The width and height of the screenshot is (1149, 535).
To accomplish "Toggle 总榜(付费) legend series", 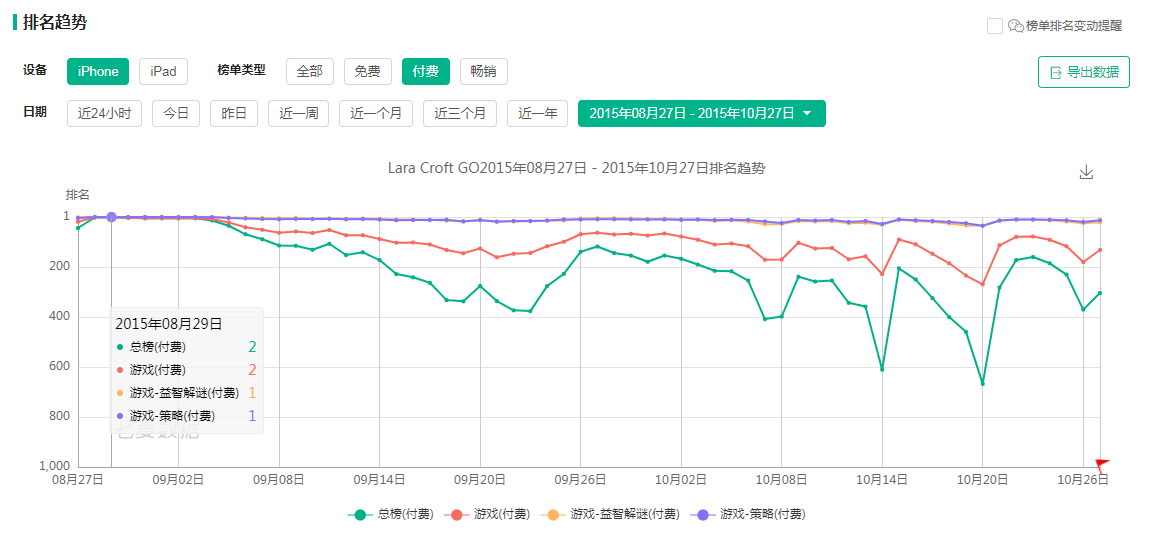I will (x=391, y=514).
